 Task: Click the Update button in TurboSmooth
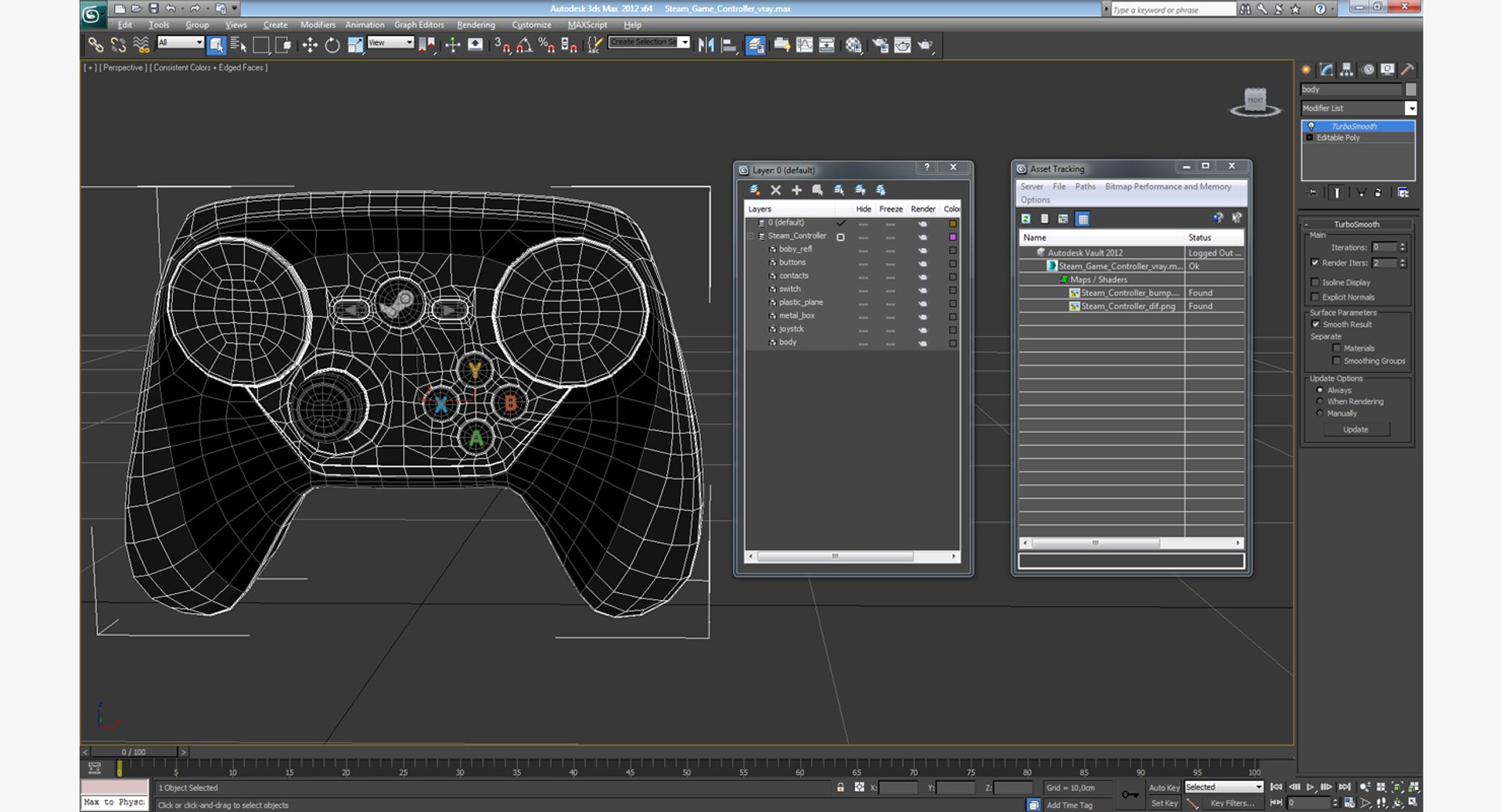pos(1356,429)
